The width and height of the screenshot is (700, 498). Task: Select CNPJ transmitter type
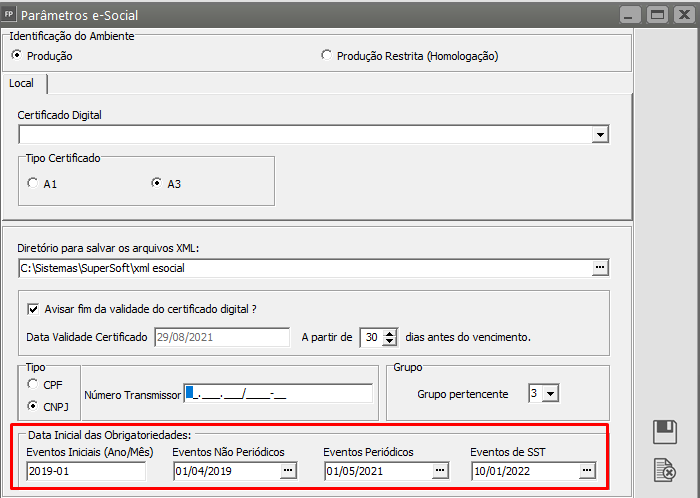[x=34, y=405]
